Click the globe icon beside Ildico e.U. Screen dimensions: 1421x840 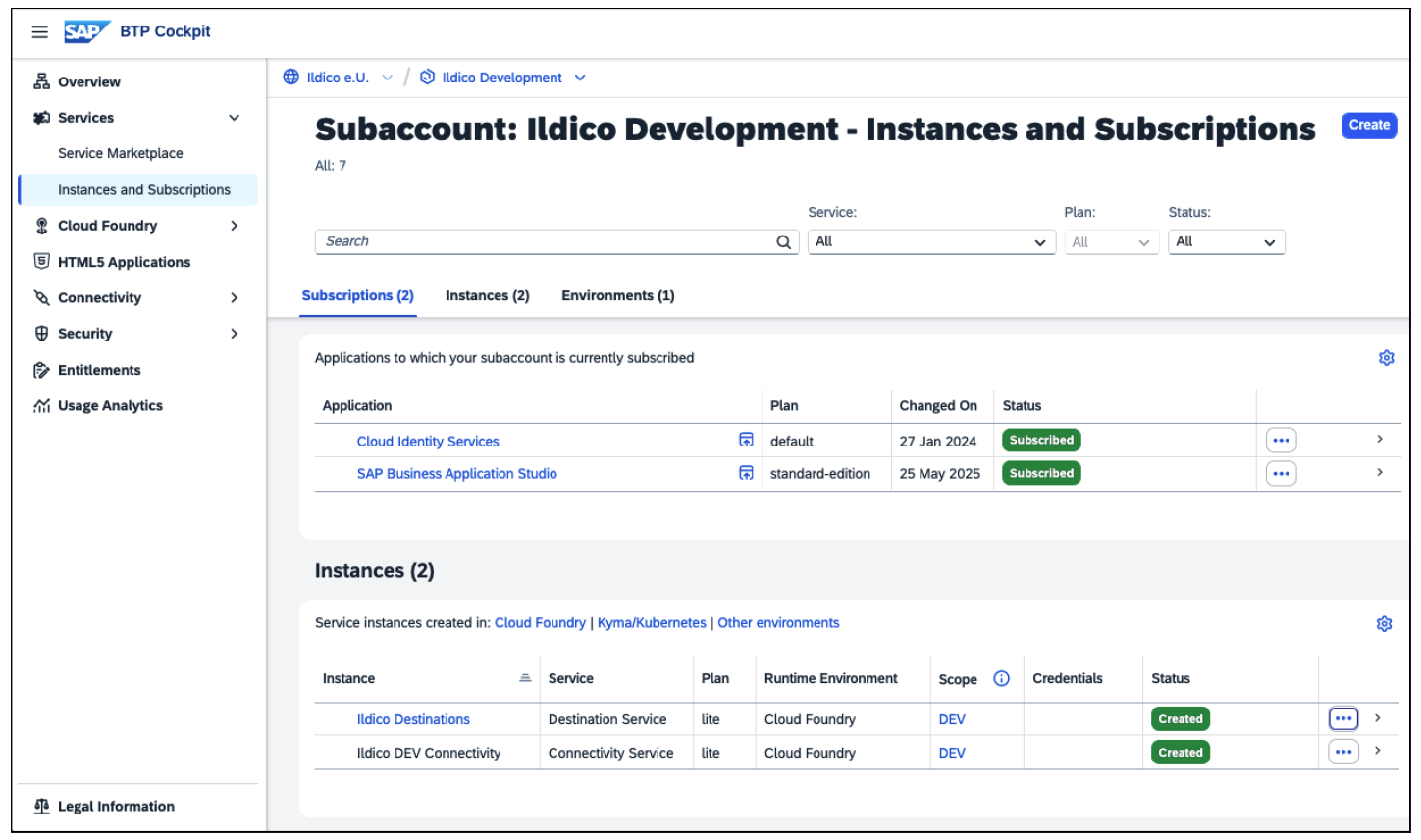[290, 76]
